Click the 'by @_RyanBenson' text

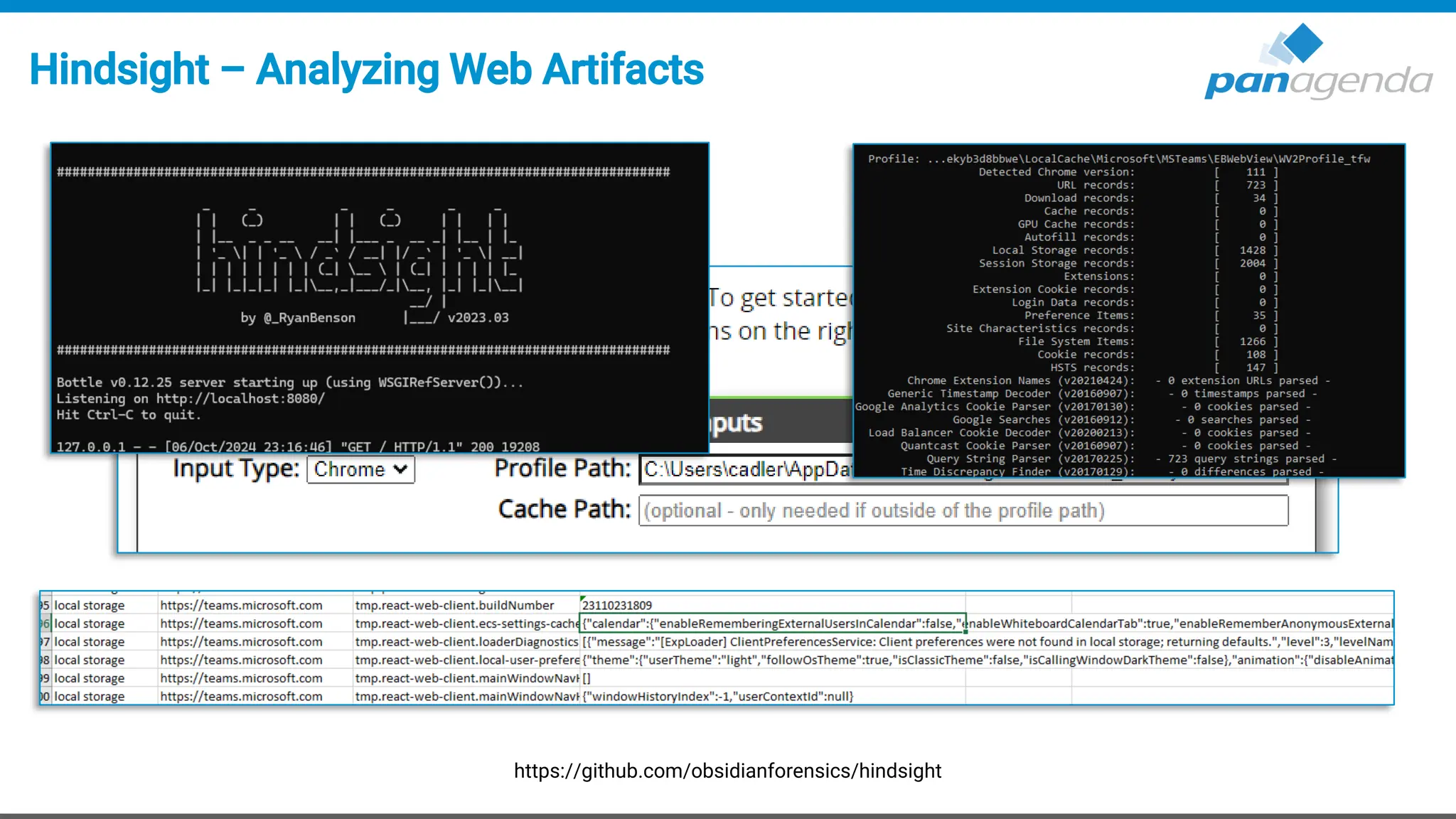click(x=298, y=318)
